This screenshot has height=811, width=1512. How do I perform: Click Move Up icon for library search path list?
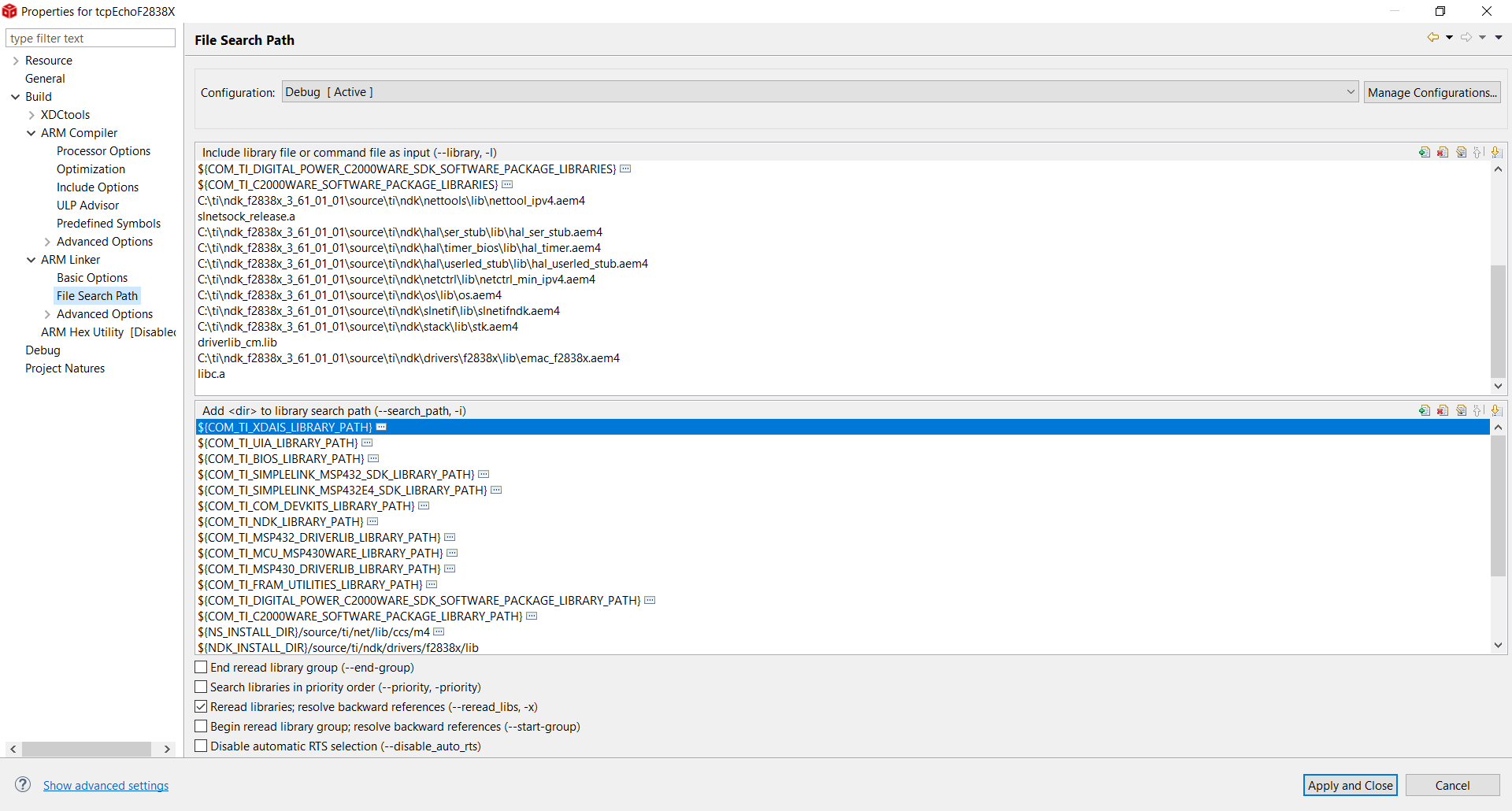click(x=1479, y=411)
